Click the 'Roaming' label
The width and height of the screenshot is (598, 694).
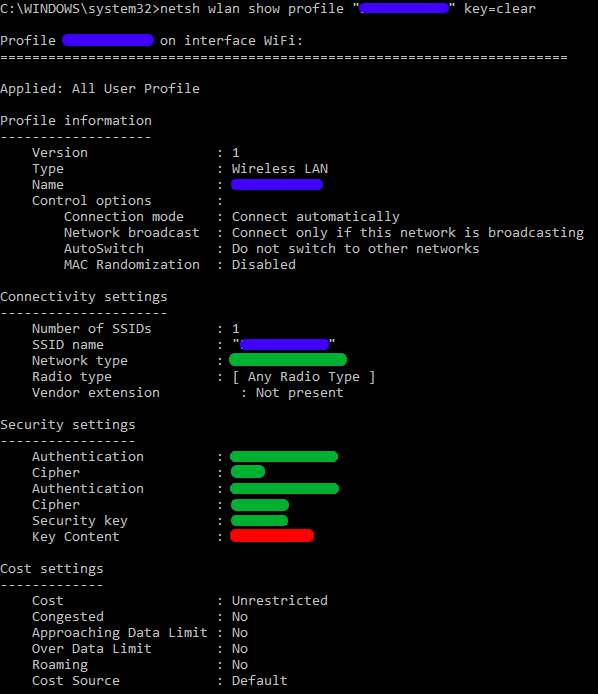pyautogui.click(x=60, y=665)
